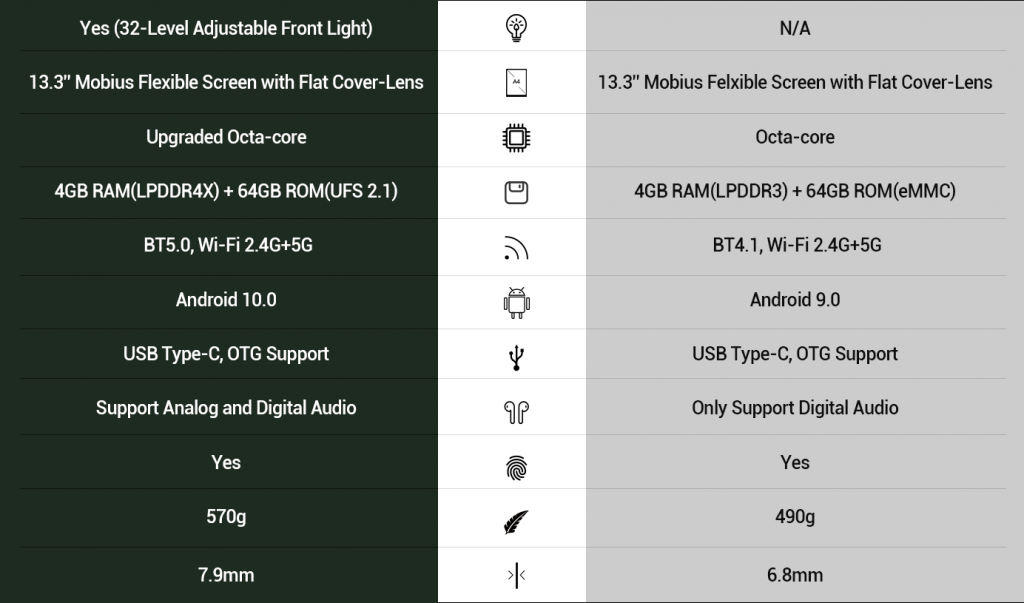
Task: Click the wireless signal icon
Action: [x=516, y=248]
